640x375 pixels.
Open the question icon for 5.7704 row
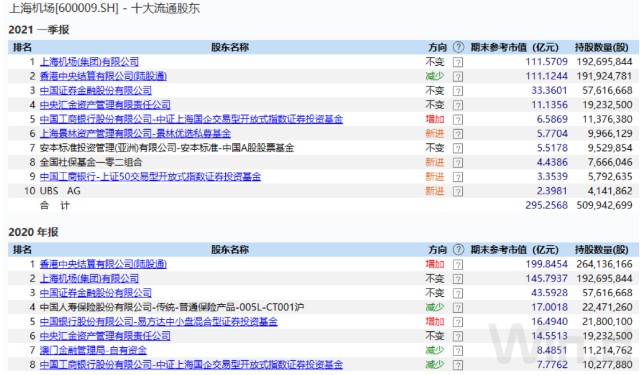click(x=458, y=134)
